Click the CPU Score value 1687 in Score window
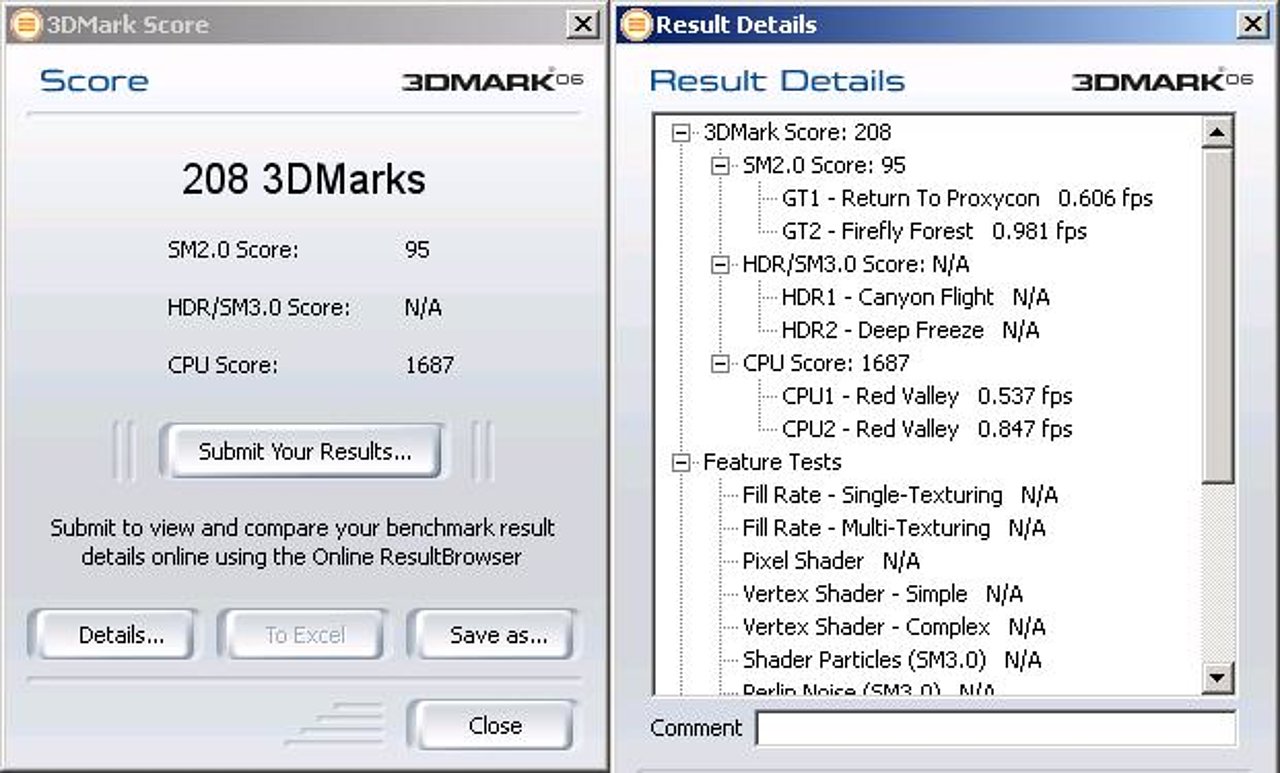 click(x=429, y=365)
